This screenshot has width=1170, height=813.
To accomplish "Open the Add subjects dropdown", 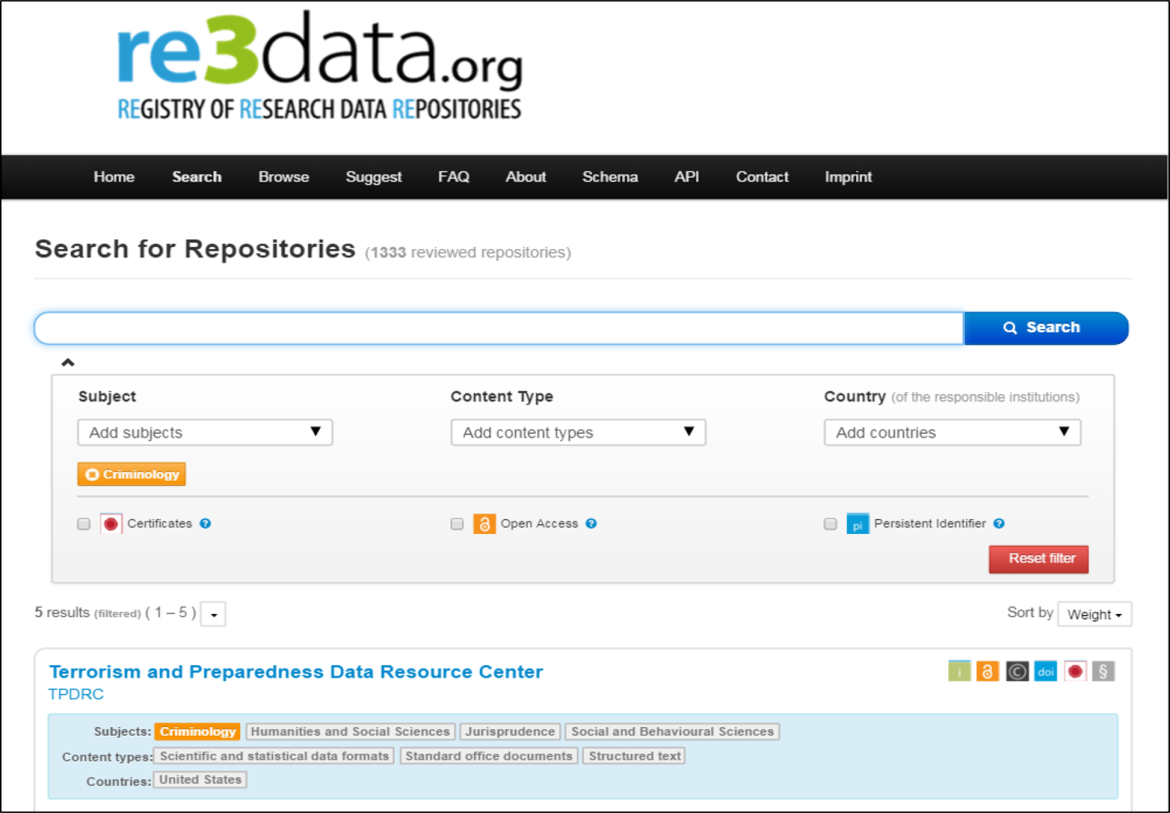I will click(204, 431).
